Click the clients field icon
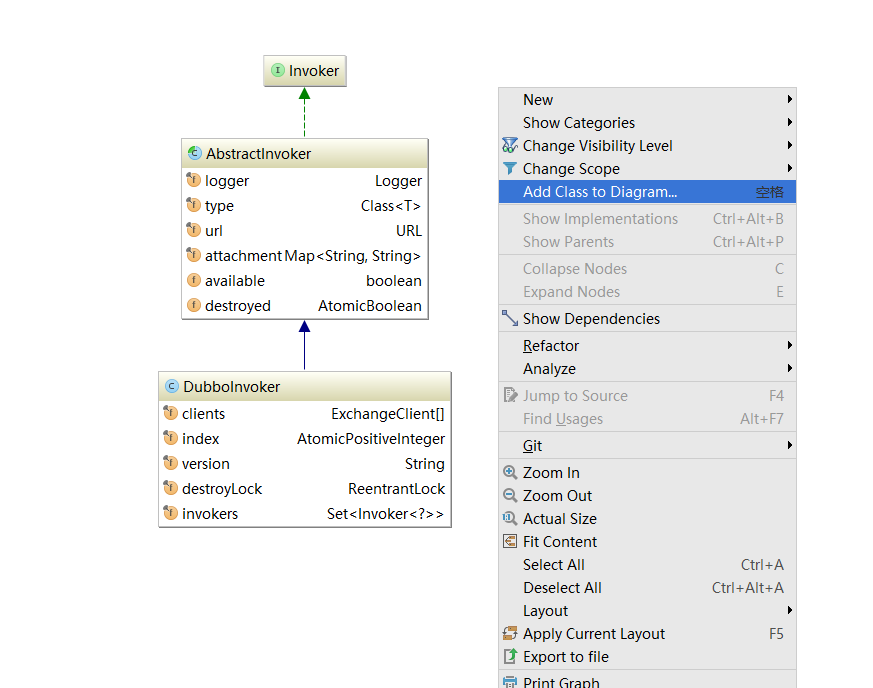The height and width of the screenshot is (688, 873). pyautogui.click(x=170, y=413)
